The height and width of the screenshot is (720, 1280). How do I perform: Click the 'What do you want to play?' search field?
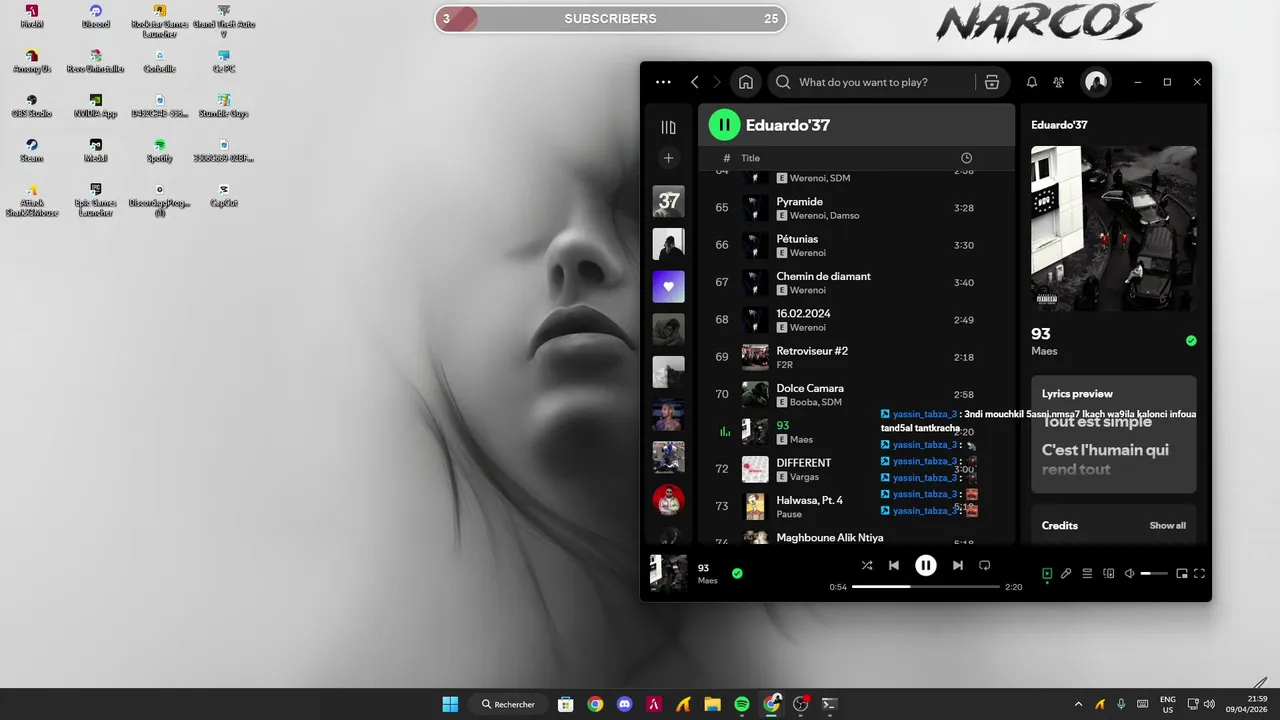[x=870, y=82]
